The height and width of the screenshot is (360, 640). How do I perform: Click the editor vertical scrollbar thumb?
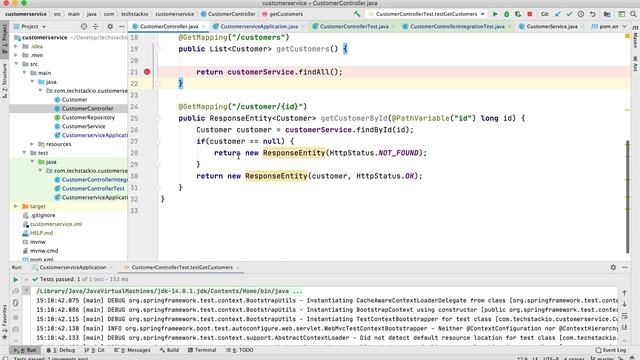coord(627,197)
